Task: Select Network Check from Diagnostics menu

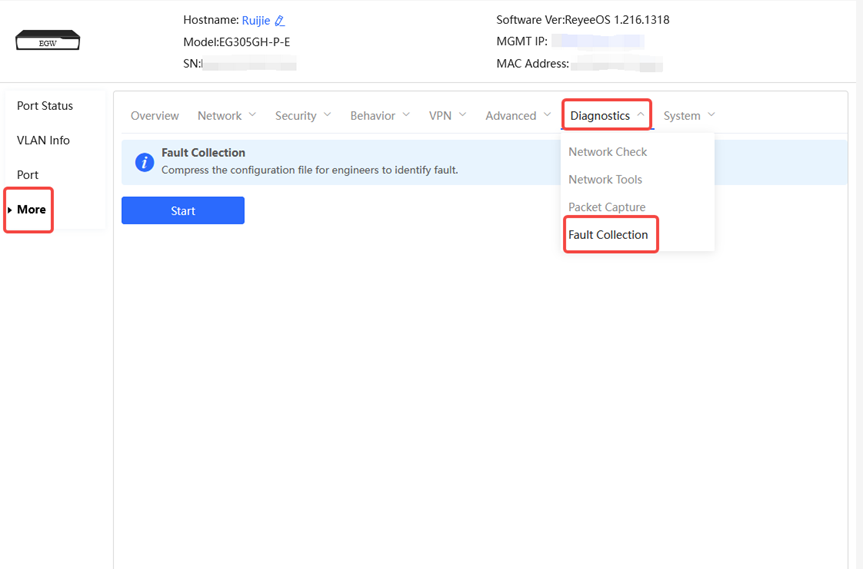Action: tap(608, 152)
